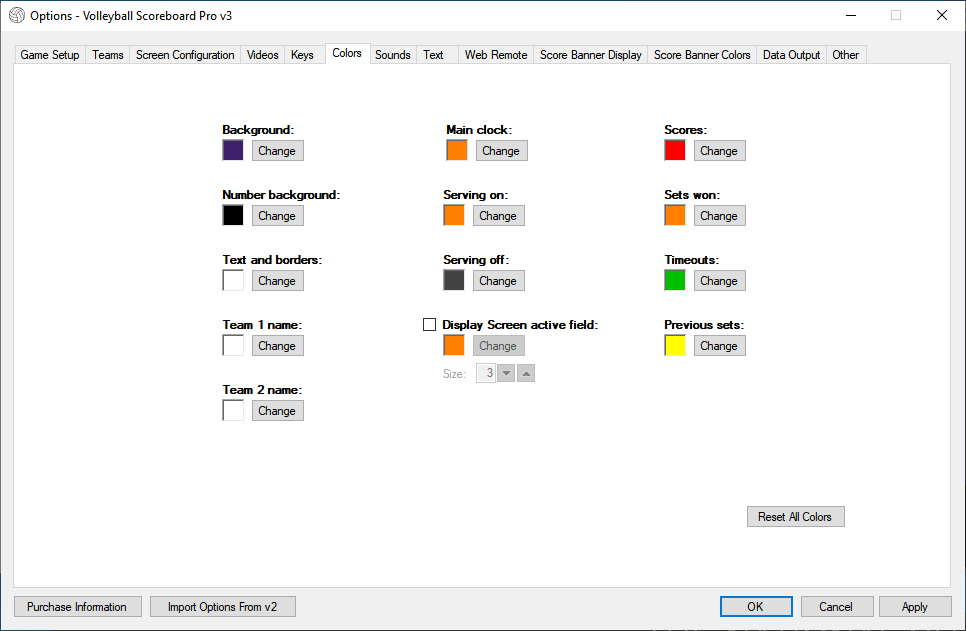Click Change button for Team 2 name

[x=277, y=410]
